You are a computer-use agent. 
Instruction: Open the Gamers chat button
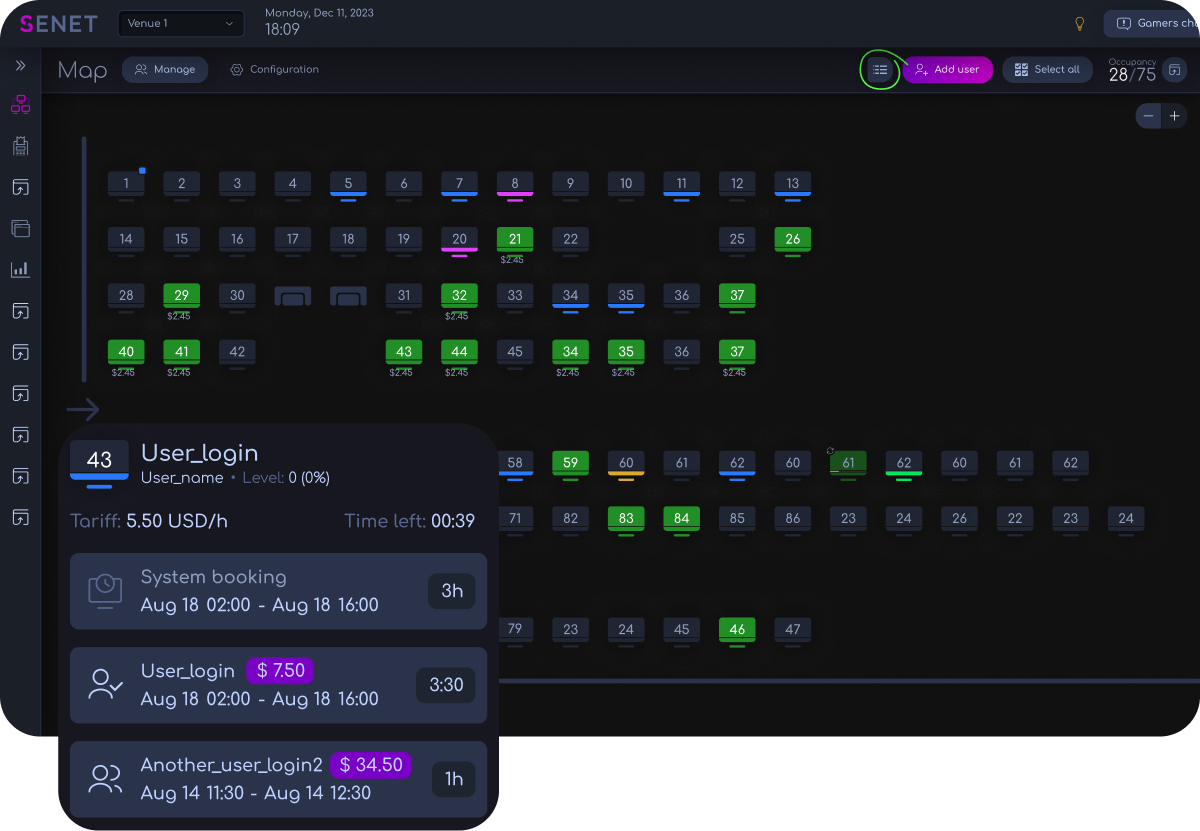[x=1152, y=23]
